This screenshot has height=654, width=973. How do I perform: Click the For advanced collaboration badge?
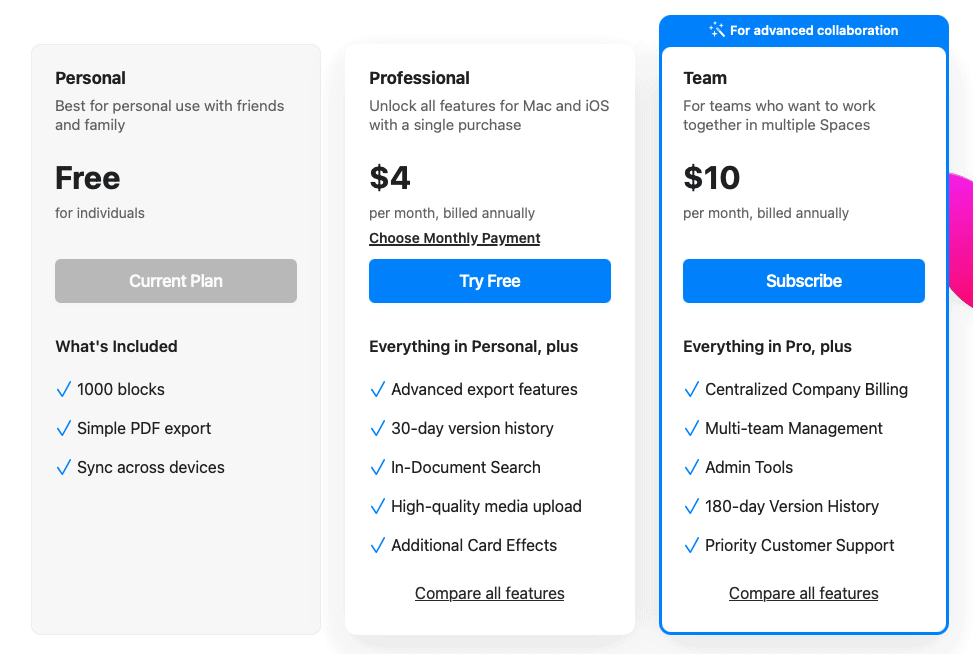803,30
